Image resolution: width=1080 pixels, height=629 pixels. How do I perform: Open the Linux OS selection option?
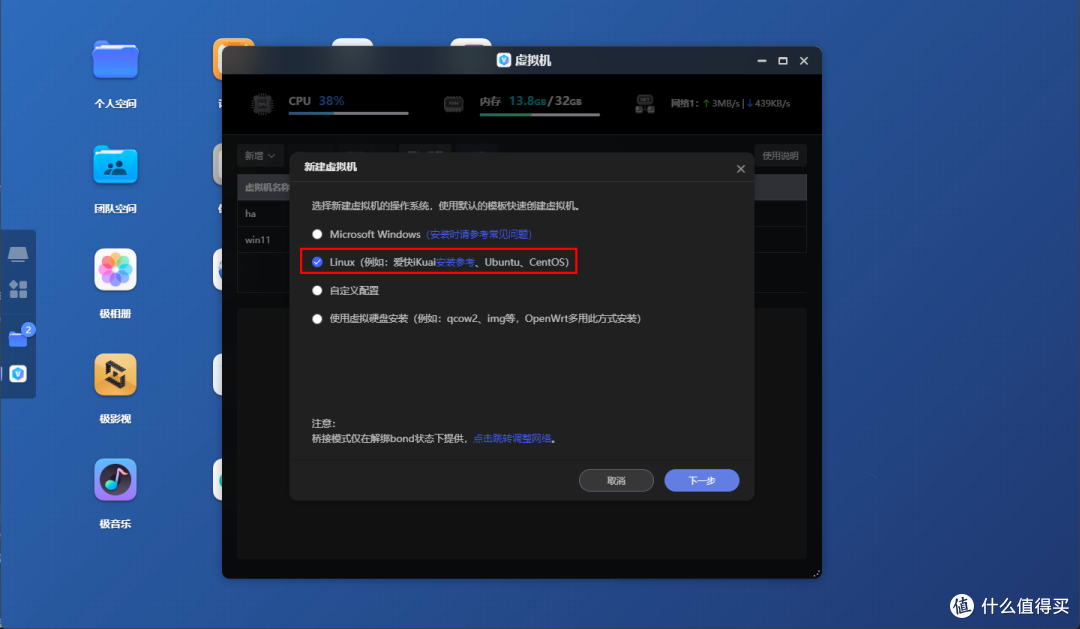click(x=317, y=262)
